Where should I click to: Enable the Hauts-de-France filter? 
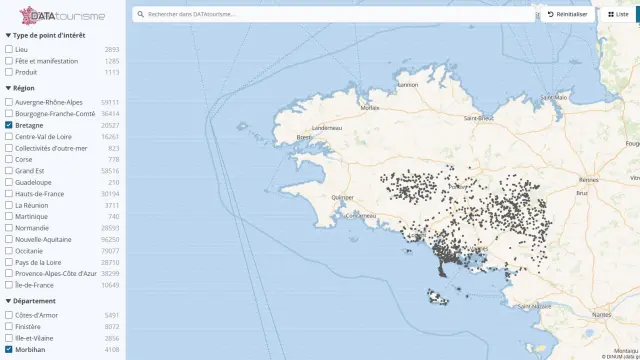pyautogui.click(x=9, y=193)
